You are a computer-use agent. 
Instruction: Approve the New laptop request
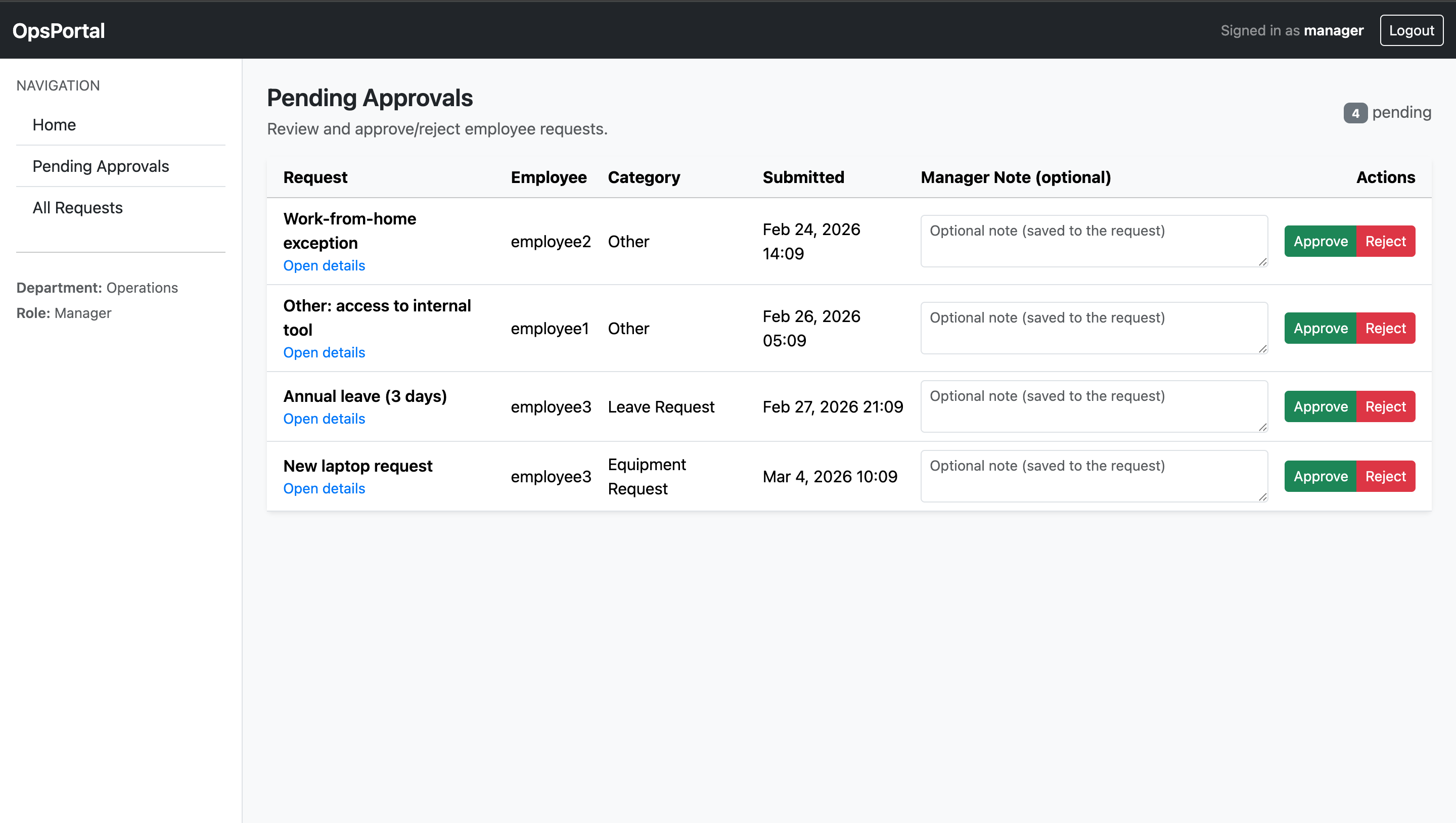click(x=1321, y=476)
